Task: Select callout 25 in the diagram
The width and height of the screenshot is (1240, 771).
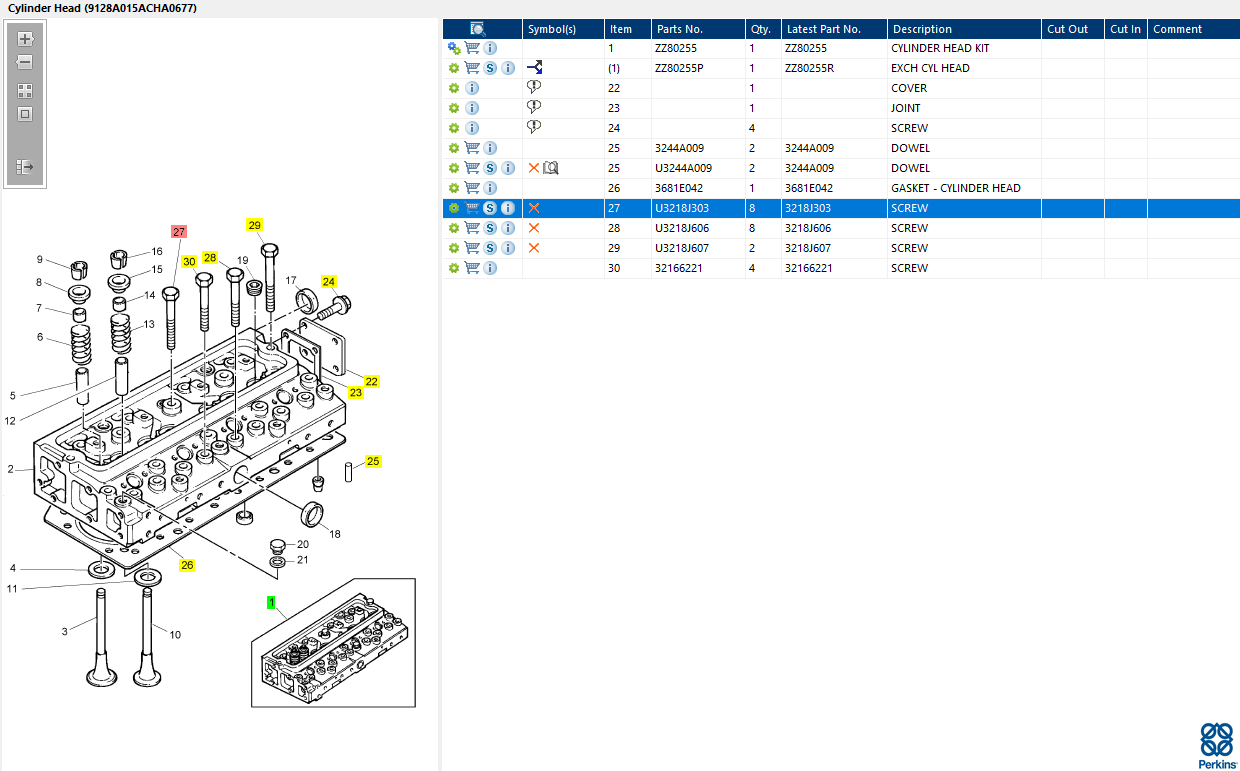Action: (x=373, y=462)
